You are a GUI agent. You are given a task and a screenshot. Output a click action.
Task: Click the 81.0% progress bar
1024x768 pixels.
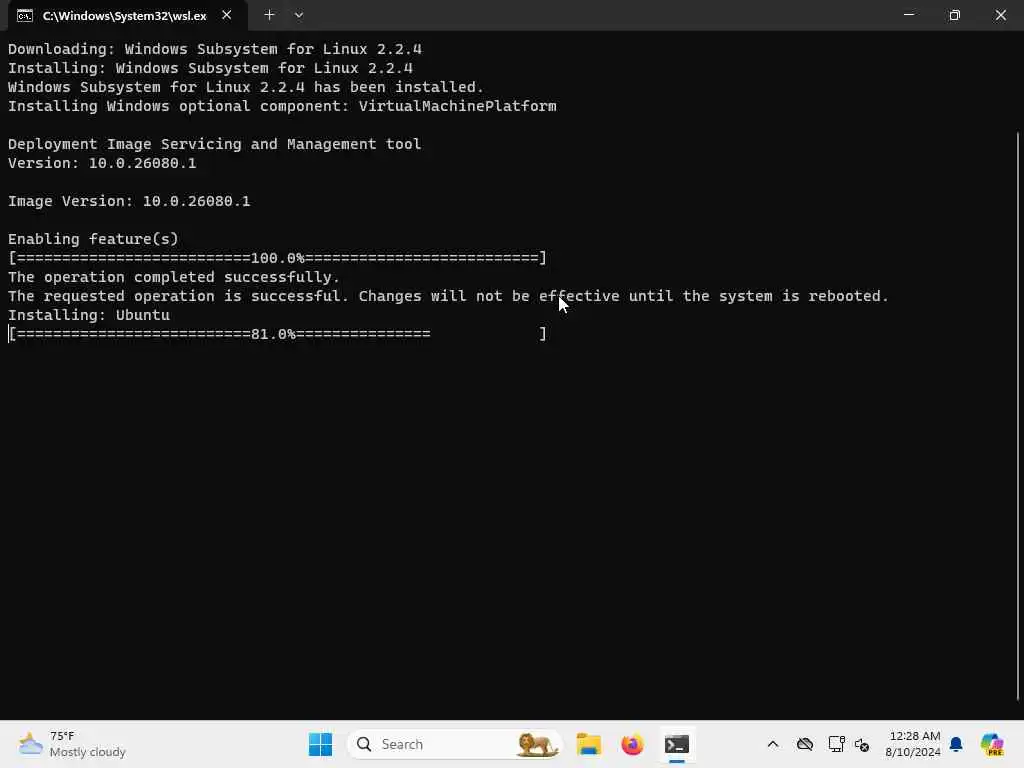[x=277, y=334]
